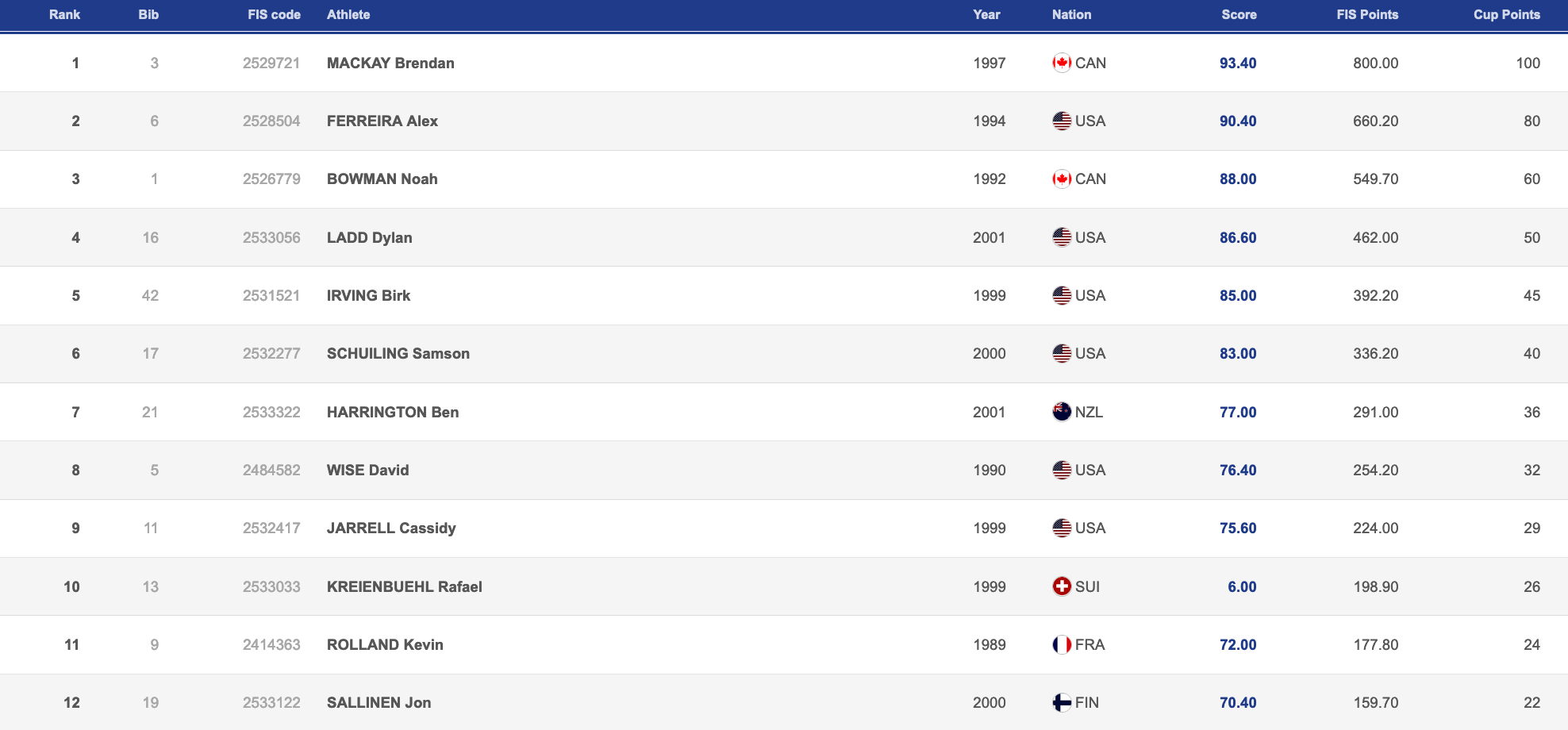Click Canada flag icon for Bowman Noah

coord(1062,179)
